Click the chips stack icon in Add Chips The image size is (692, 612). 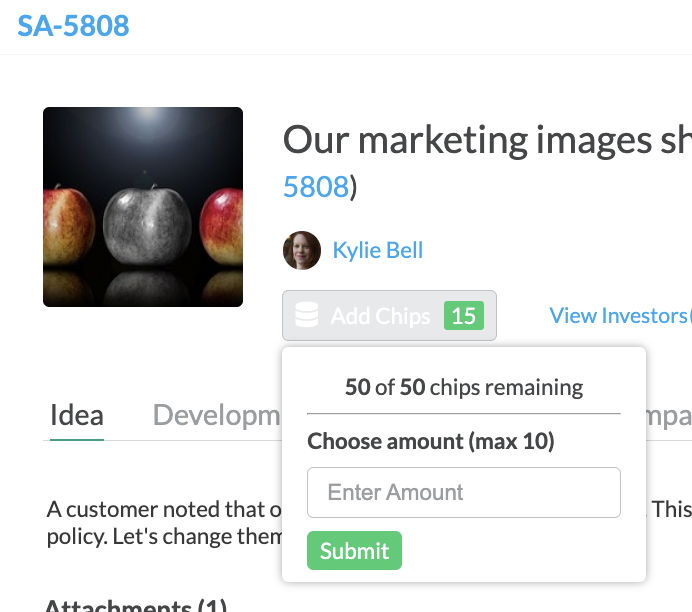[x=306, y=315]
